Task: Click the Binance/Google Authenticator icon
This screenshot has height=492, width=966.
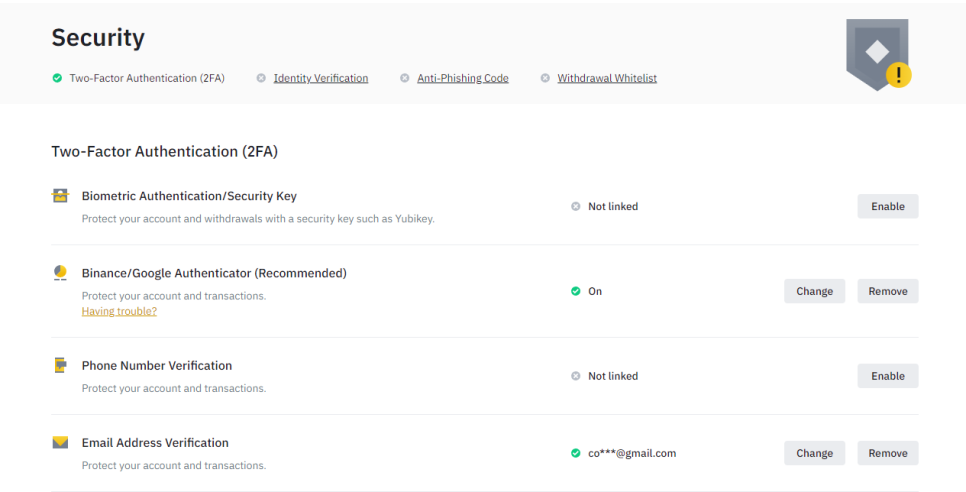Action: [60, 273]
